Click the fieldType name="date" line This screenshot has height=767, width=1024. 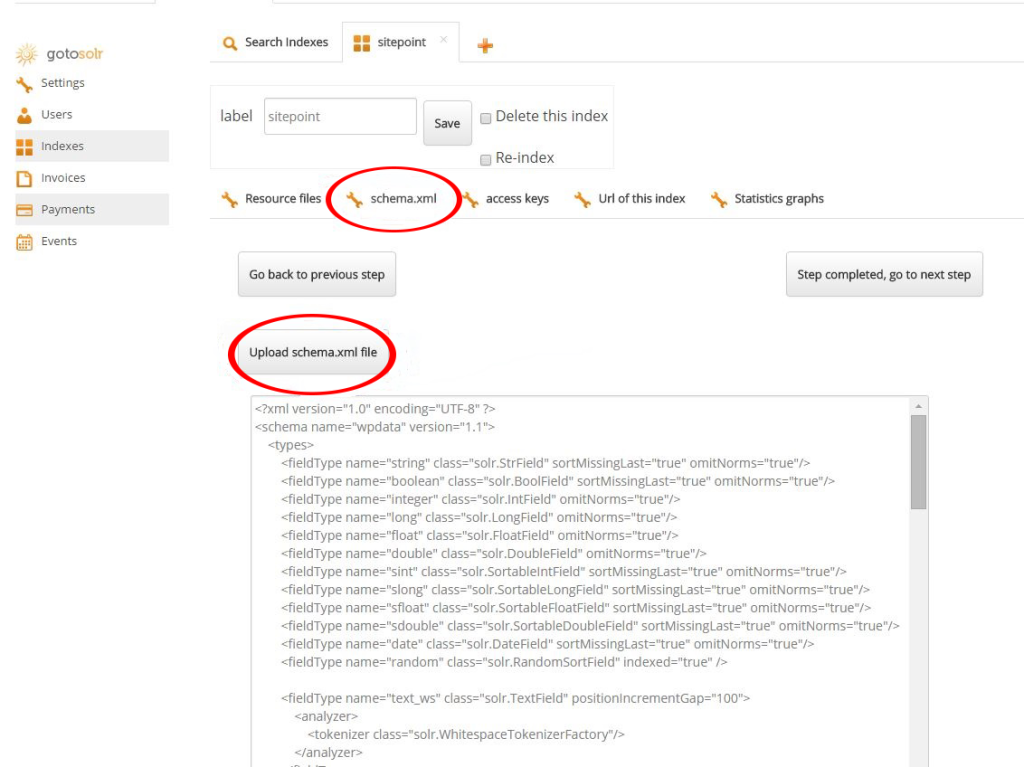547,644
